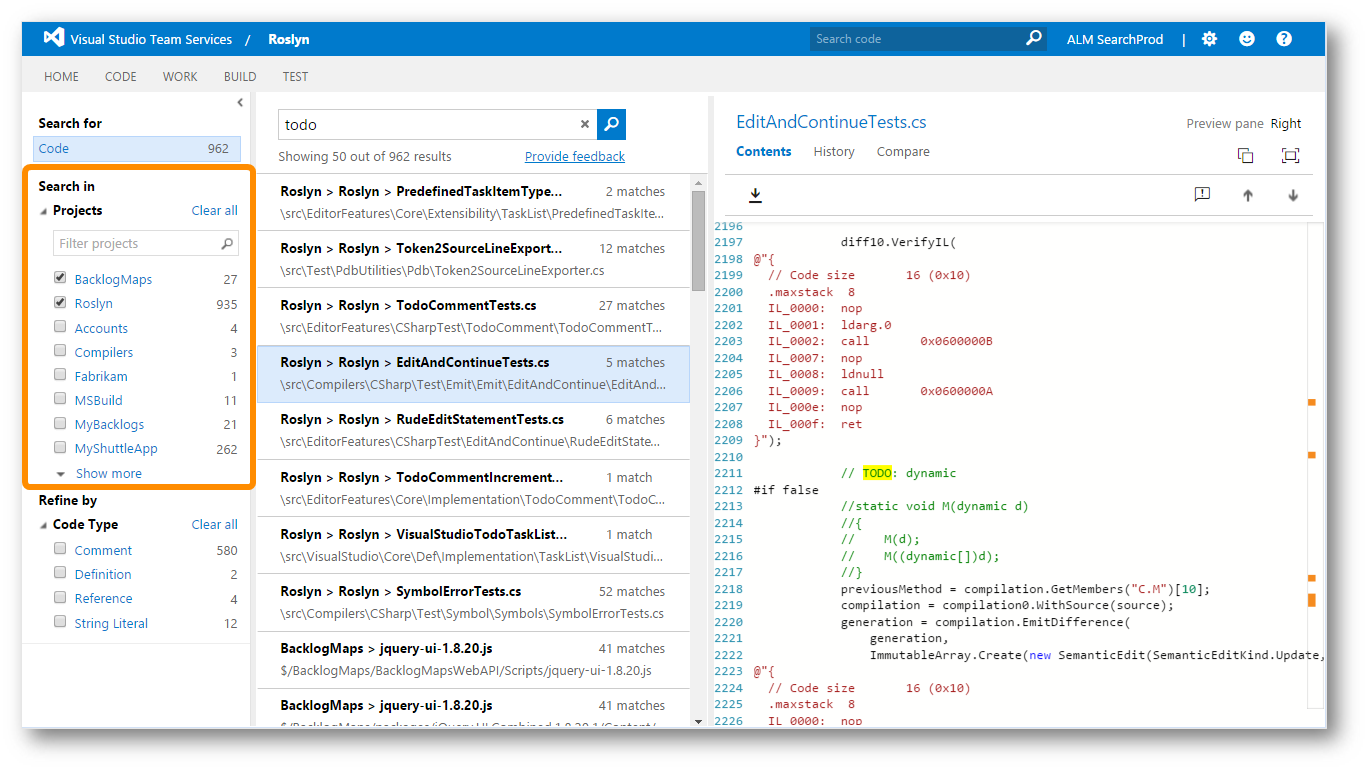Open help with the question mark icon
The image size is (1369, 771).
click(x=1283, y=38)
